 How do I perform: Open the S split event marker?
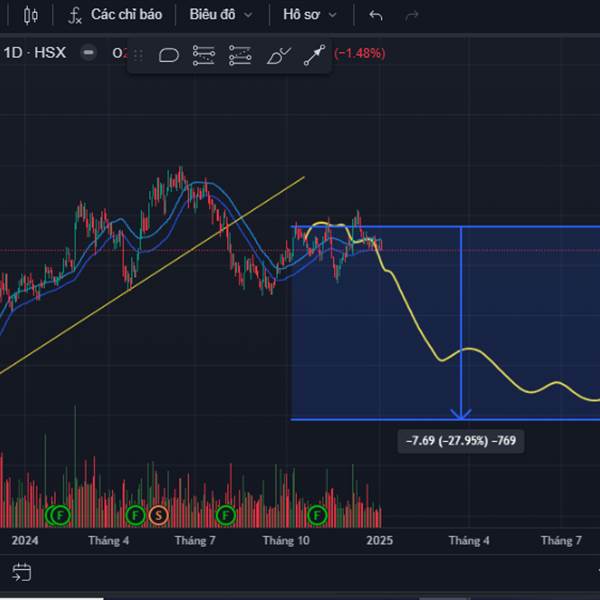point(158,515)
